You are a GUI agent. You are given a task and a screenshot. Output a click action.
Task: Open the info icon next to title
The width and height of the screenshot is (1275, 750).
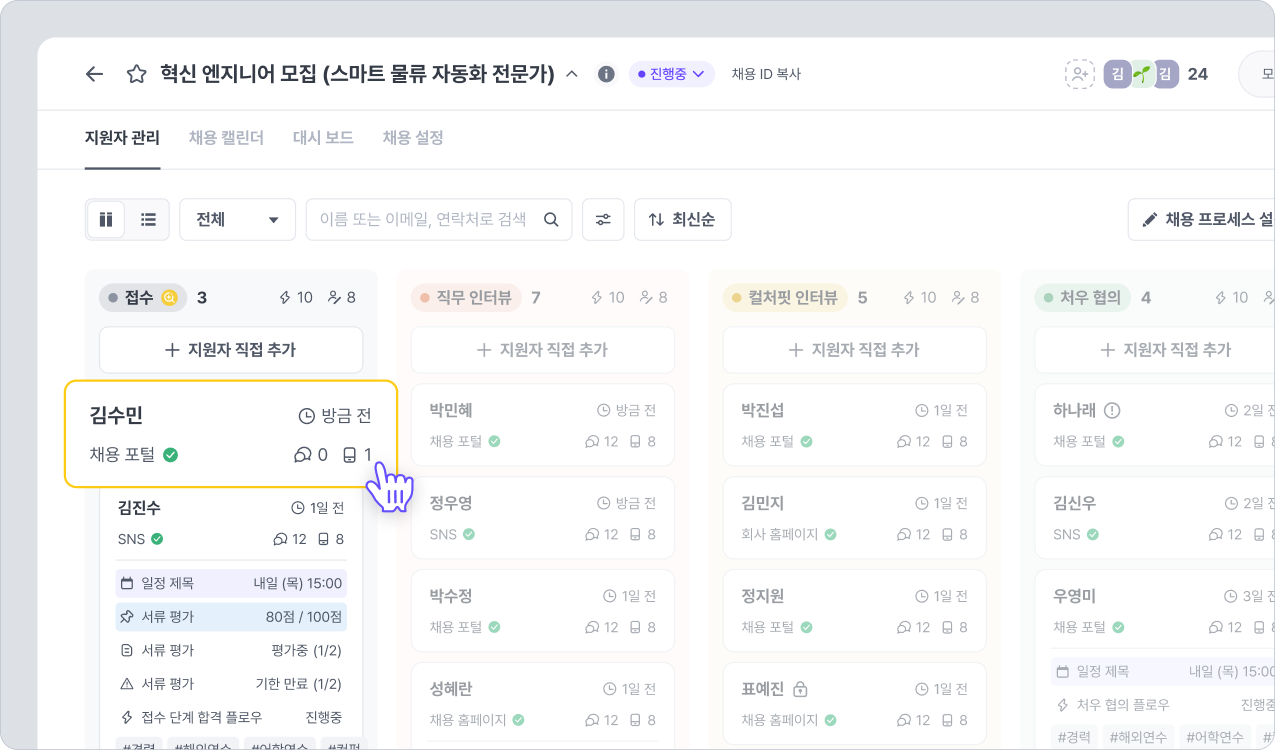point(606,74)
